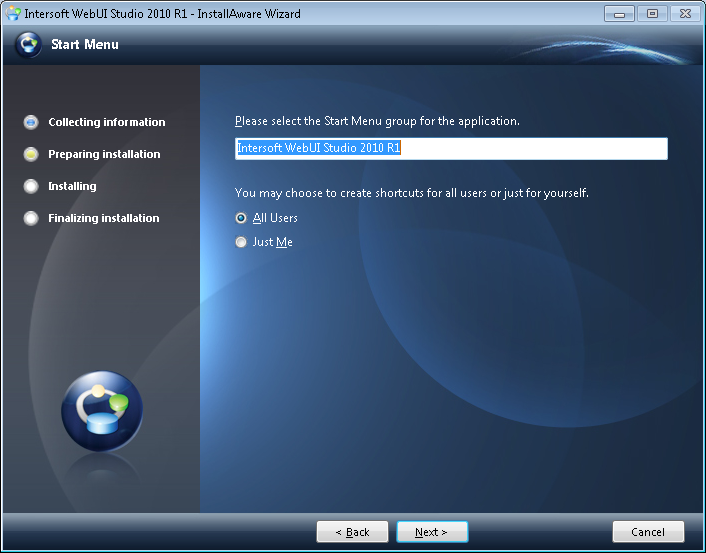The width and height of the screenshot is (706, 553).
Task: Click the Collecting information step label
Action: click(107, 122)
